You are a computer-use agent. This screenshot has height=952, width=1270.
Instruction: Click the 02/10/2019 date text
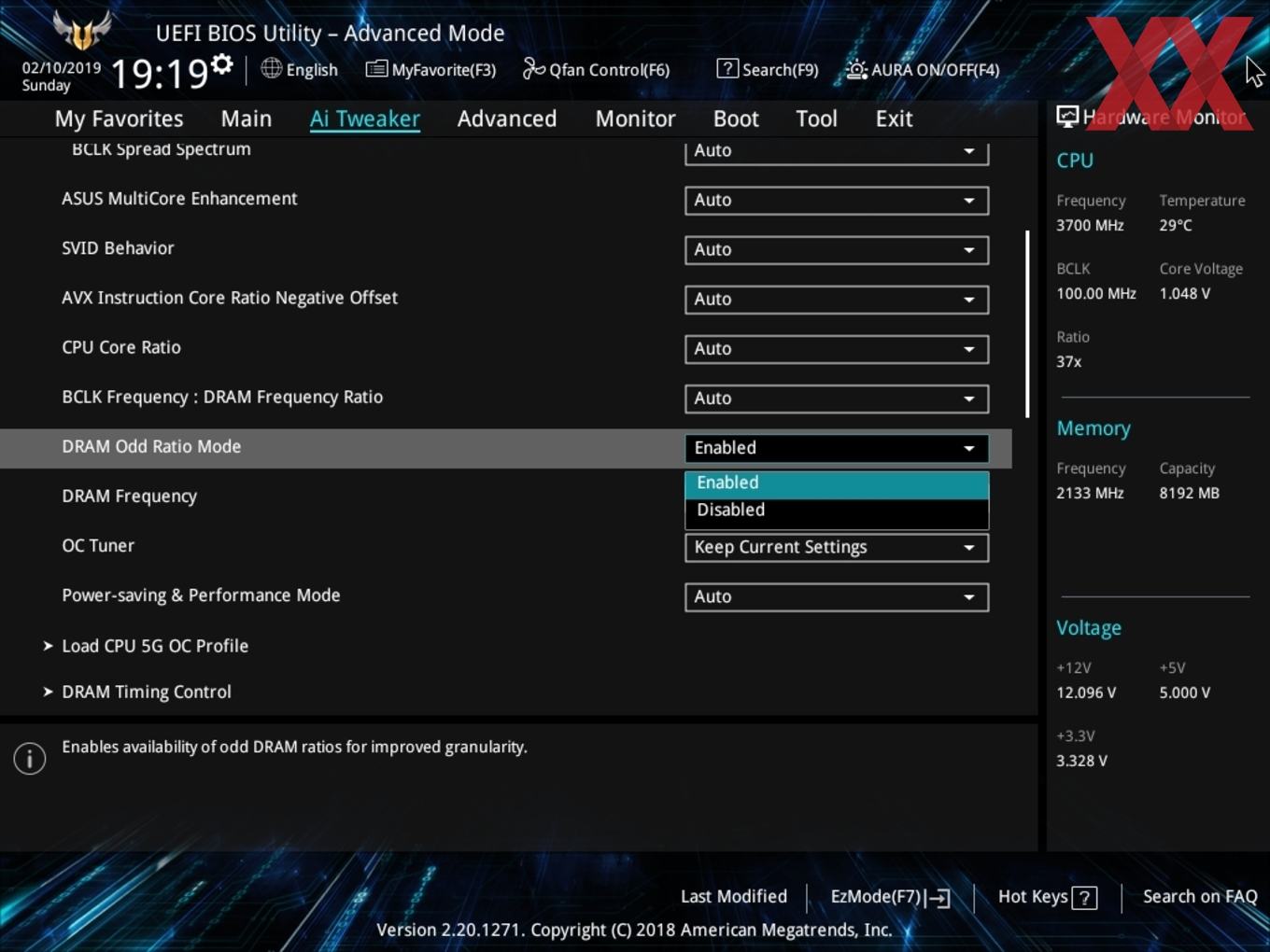62,68
